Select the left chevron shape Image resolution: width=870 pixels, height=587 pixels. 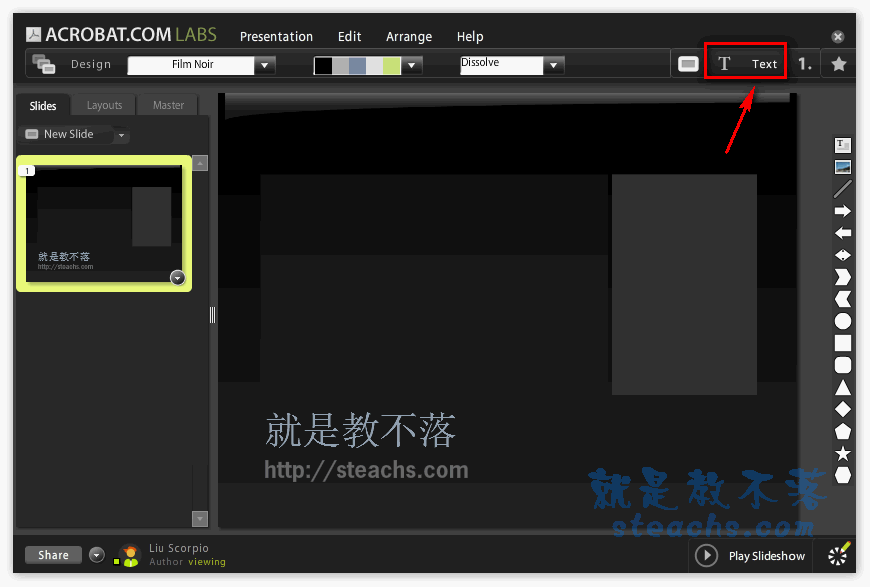coord(843,299)
